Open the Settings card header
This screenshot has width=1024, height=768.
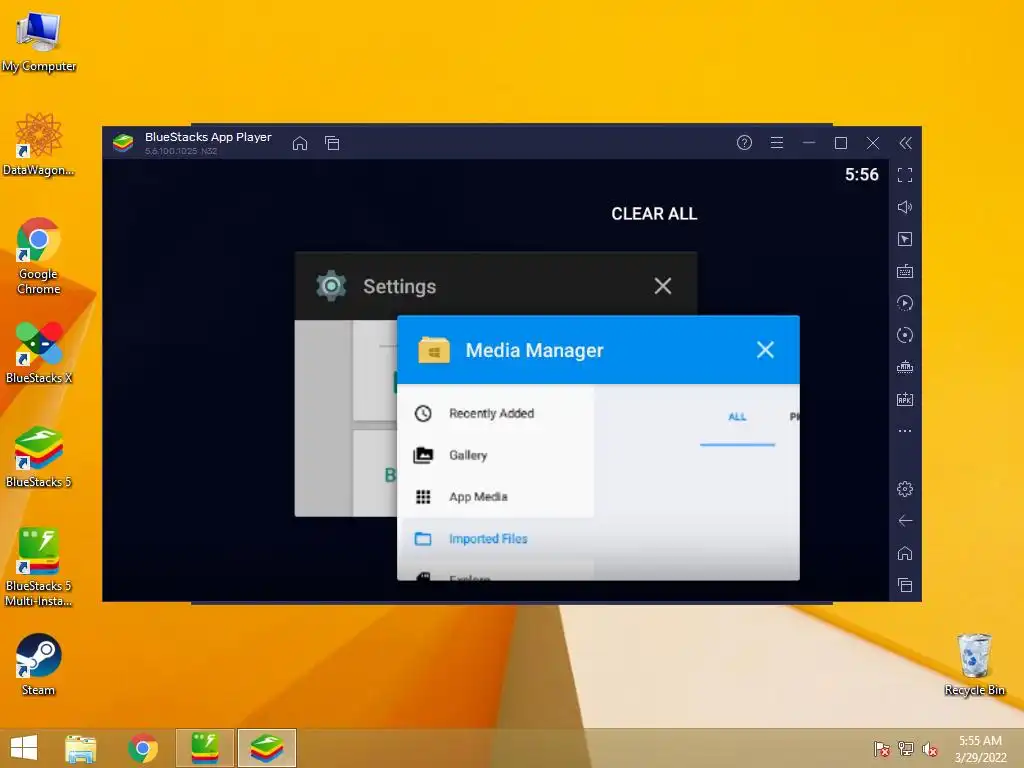coord(496,285)
